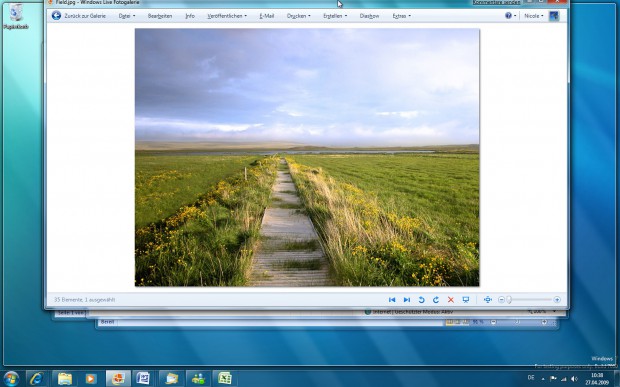Screen dimensions: 620x387
Task: Click the Field.jpg landscape photo
Action: click(x=307, y=157)
